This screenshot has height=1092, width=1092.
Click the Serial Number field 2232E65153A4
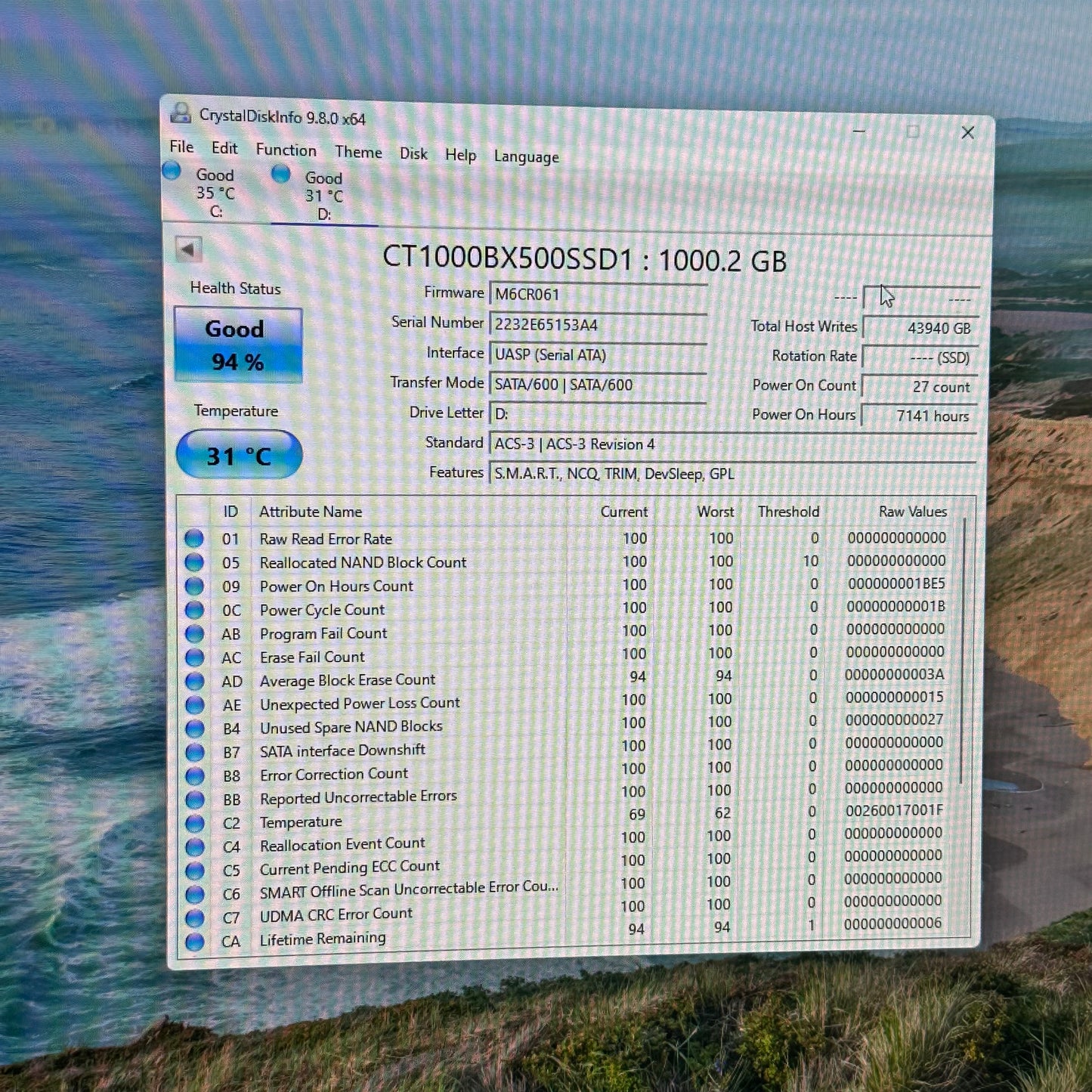coord(598,324)
